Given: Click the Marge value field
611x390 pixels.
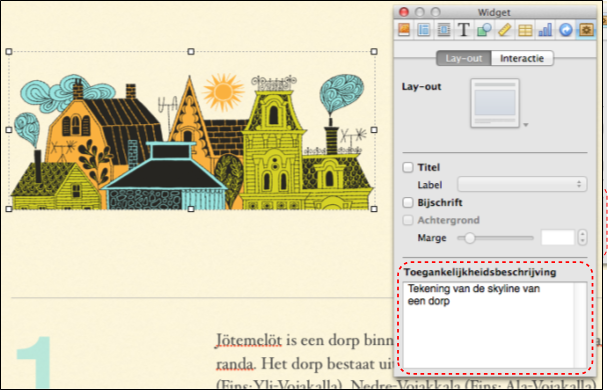Looking at the screenshot, I should pos(558,238).
